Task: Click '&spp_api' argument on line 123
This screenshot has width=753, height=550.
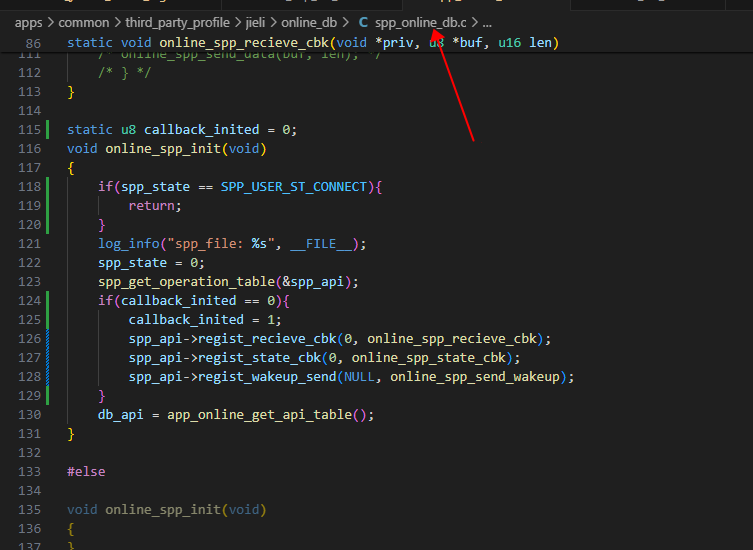Action: click(x=313, y=281)
